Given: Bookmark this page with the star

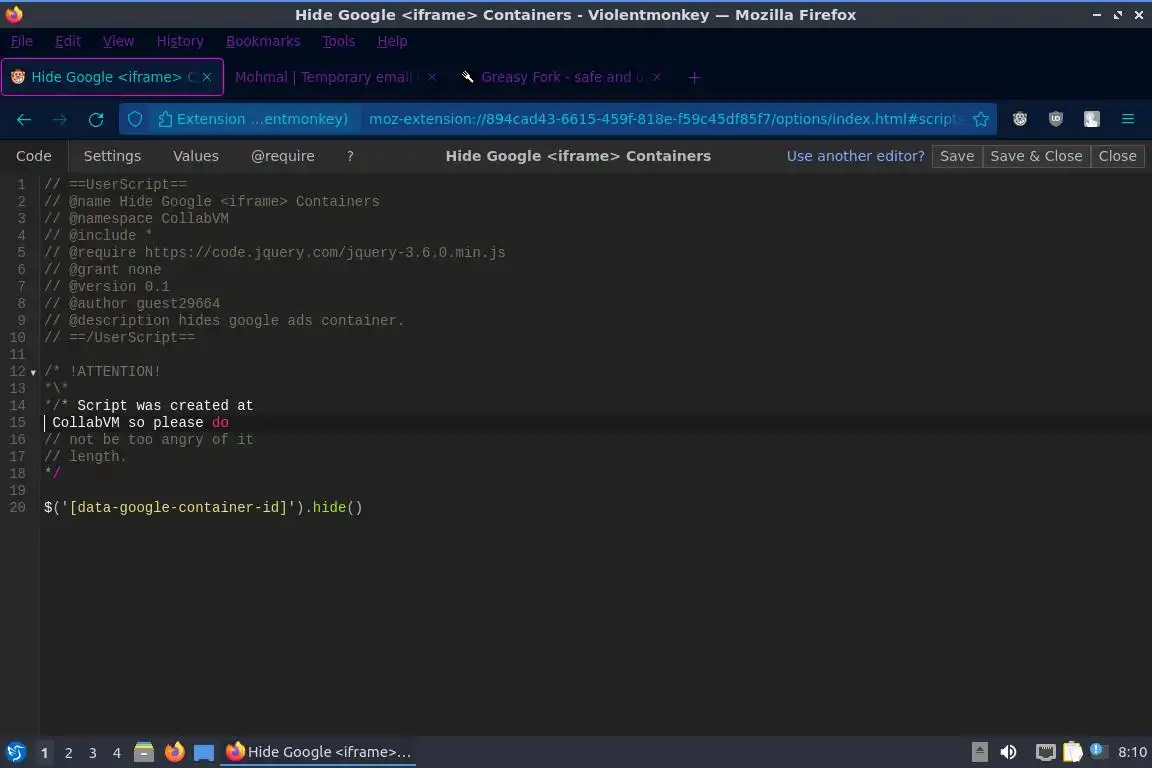Looking at the screenshot, I should point(981,119).
